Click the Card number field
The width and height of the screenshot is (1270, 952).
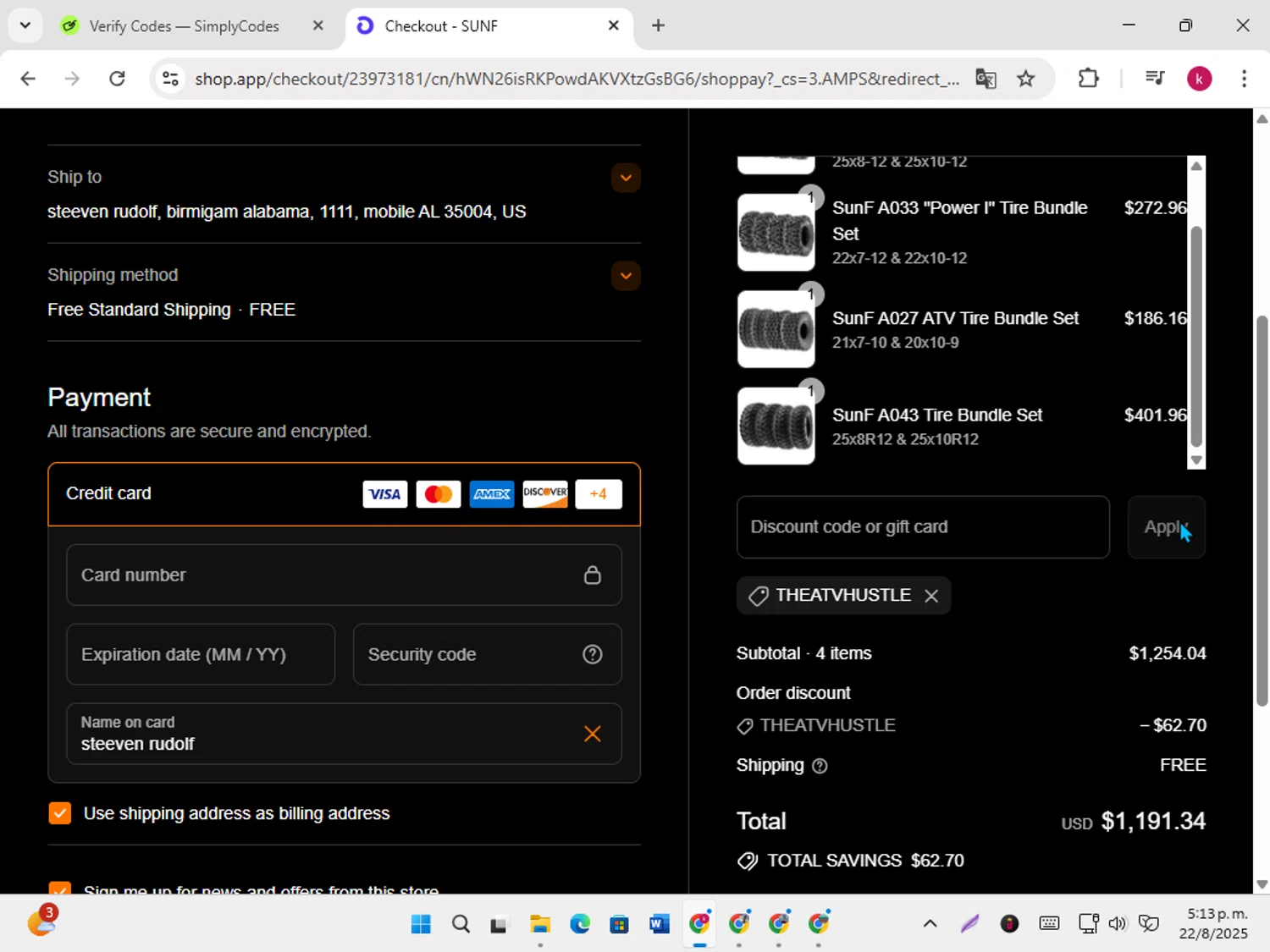344,575
